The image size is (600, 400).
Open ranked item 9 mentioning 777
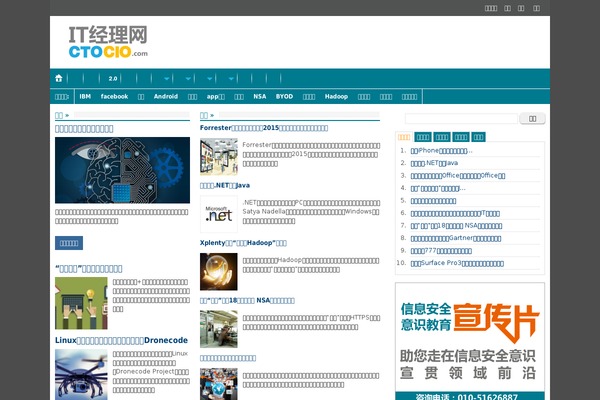tap(441, 251)
